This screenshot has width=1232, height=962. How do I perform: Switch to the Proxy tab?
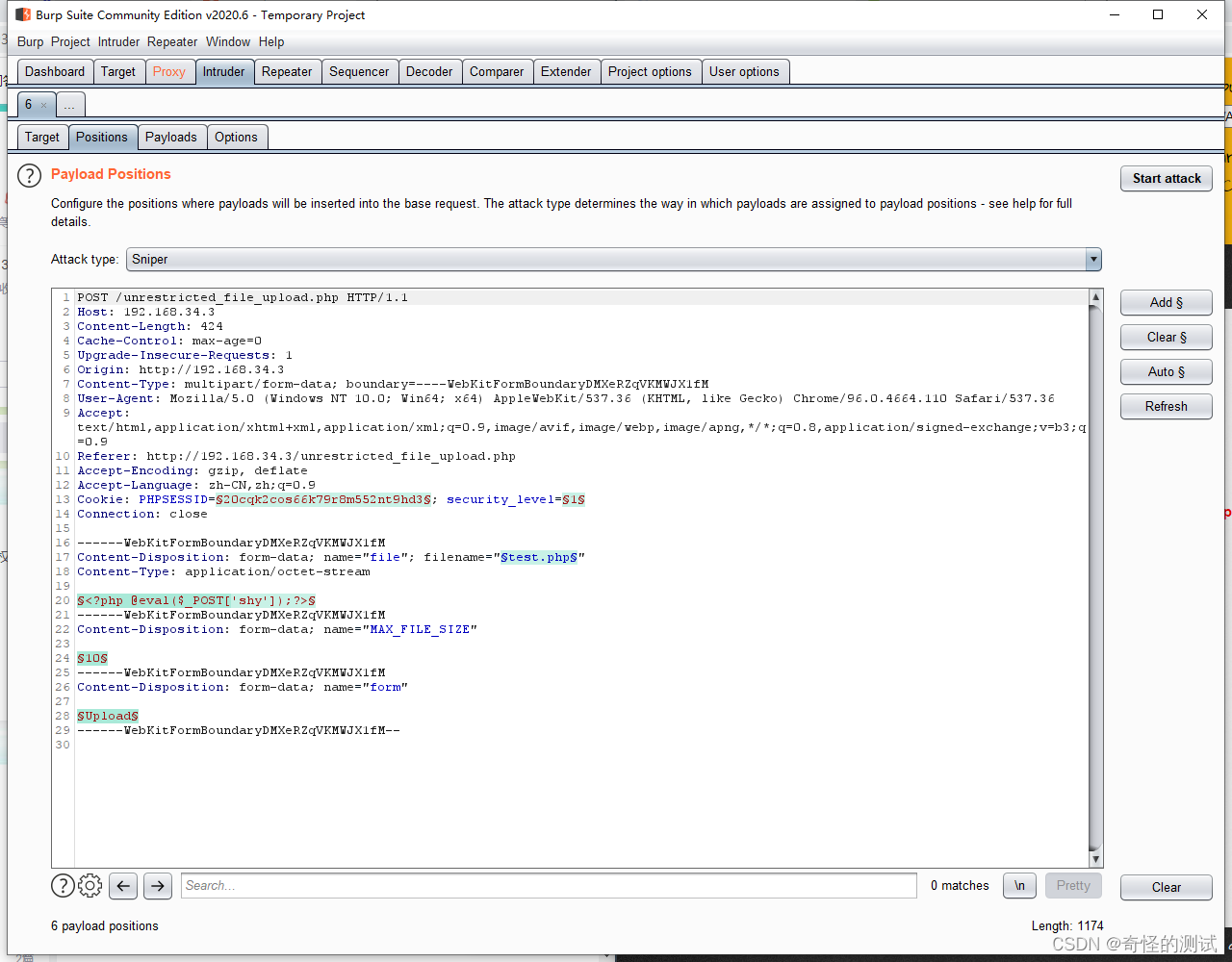[x=169, y=71]
